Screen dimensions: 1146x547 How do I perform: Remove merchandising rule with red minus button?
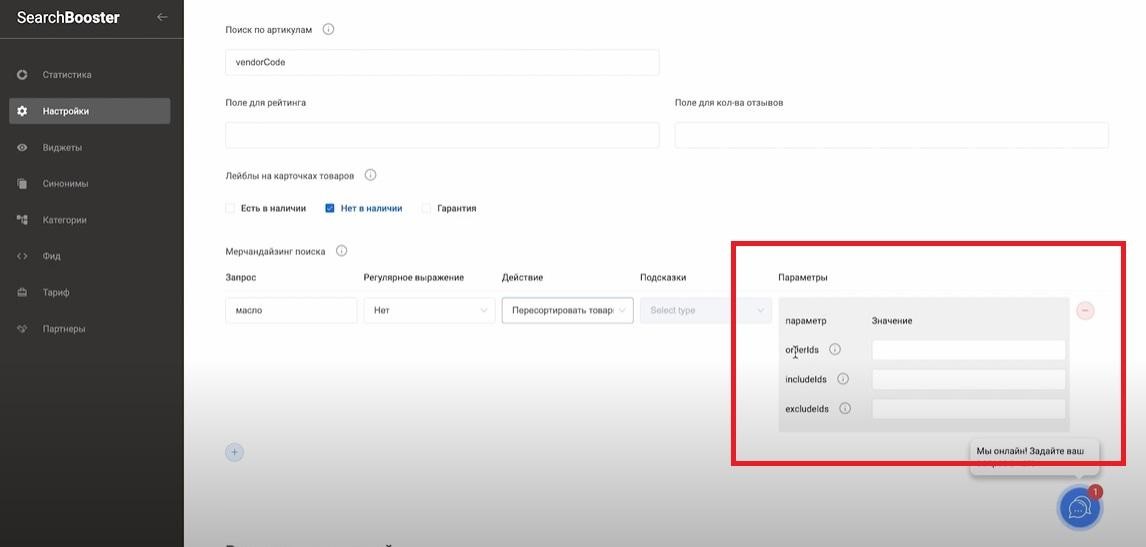tap(1085, 310)
